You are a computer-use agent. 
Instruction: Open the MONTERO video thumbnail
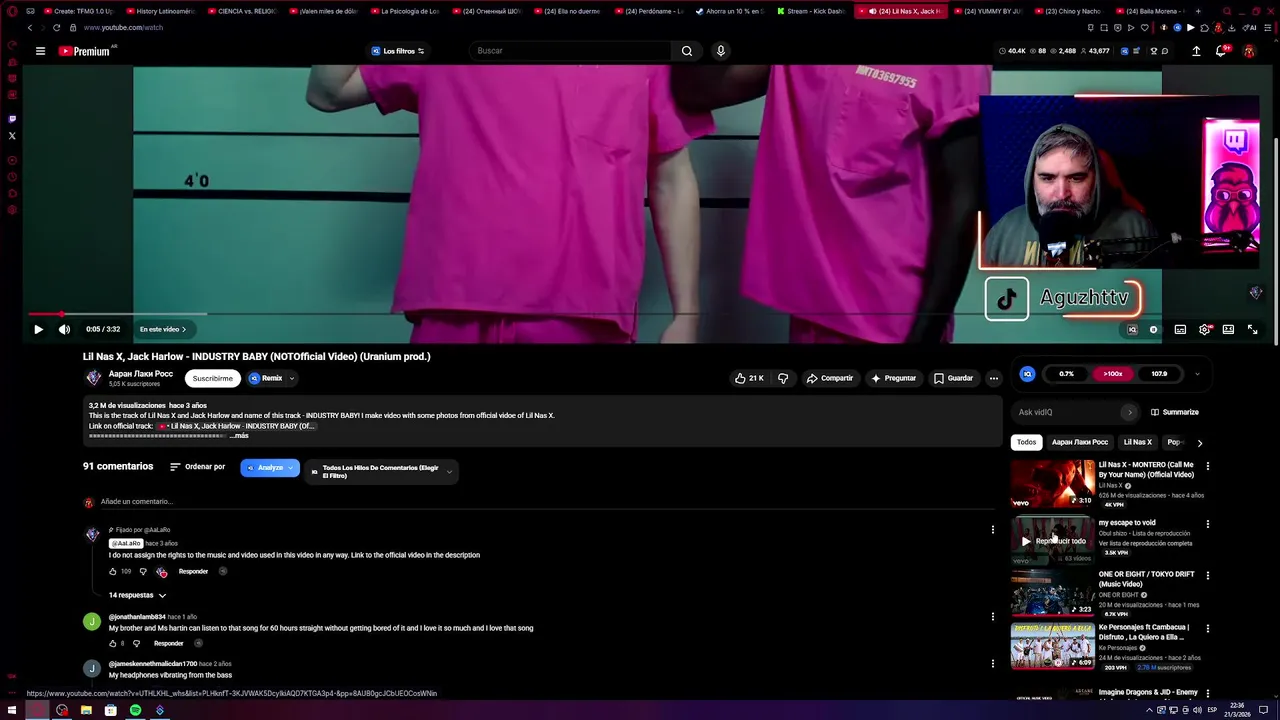tap(1053, 484)
